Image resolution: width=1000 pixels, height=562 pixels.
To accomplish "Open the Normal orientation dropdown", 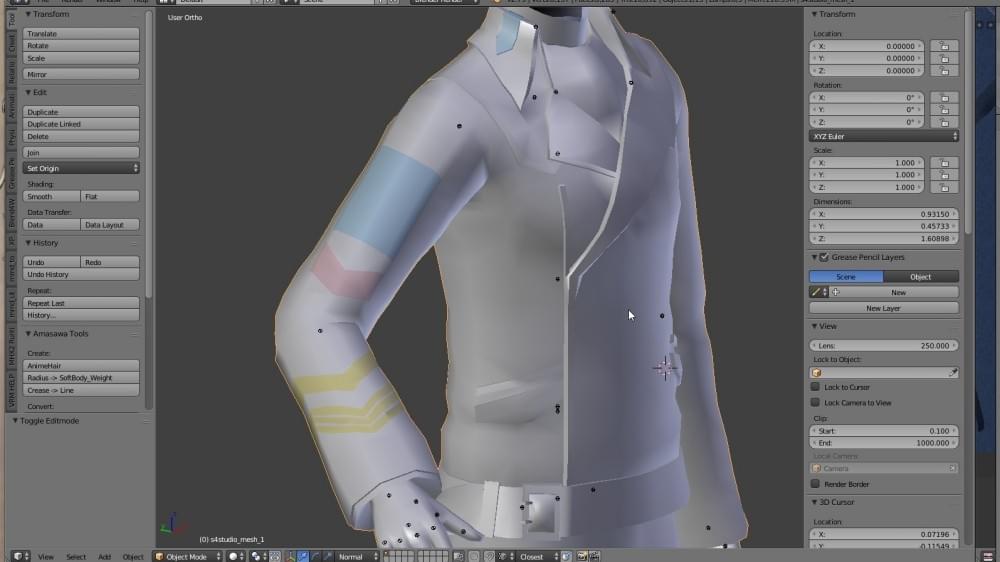I will [357, 556].
